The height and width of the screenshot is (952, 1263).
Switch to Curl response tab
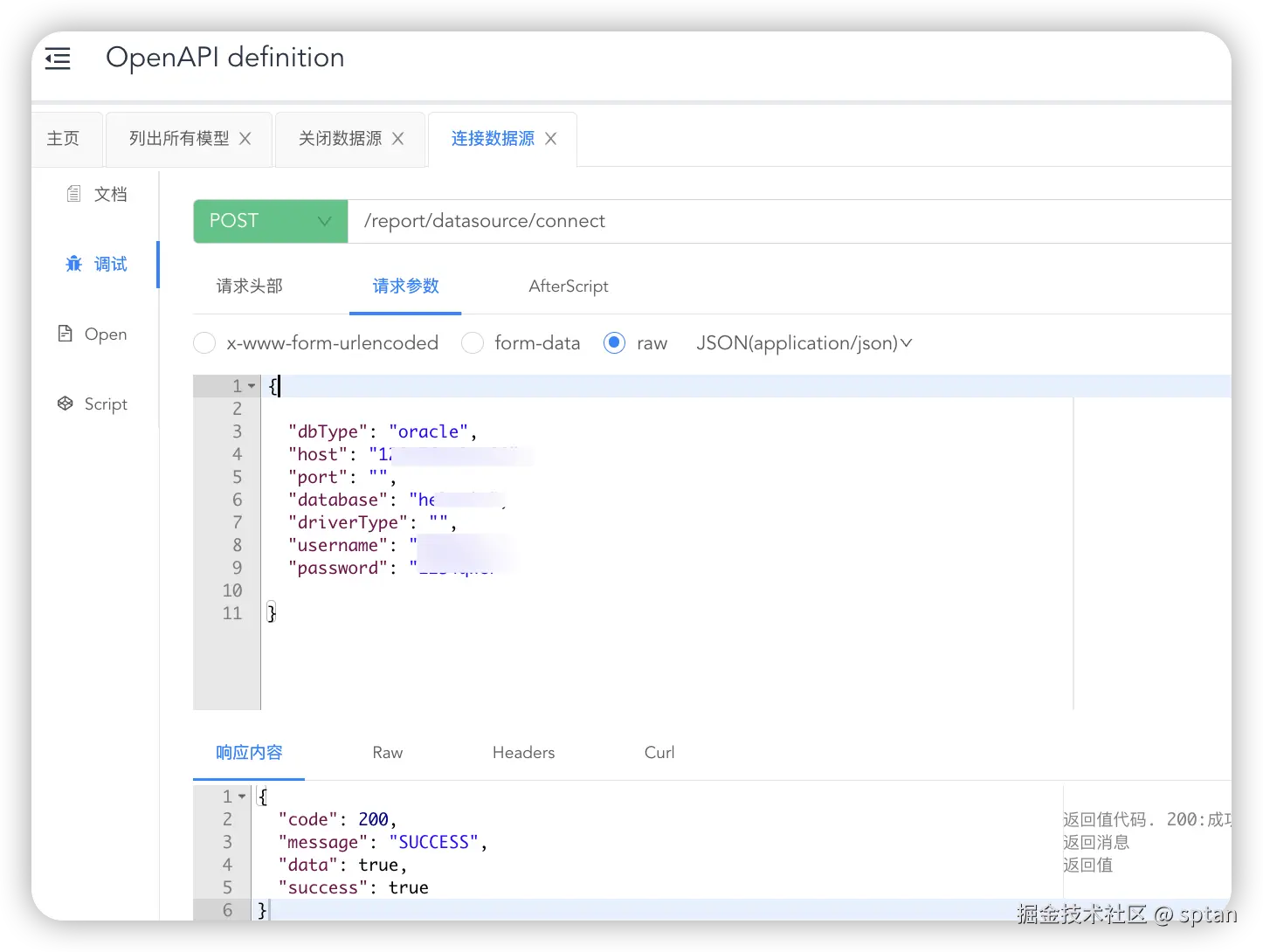pyautogui.click(x=659, y=753)
